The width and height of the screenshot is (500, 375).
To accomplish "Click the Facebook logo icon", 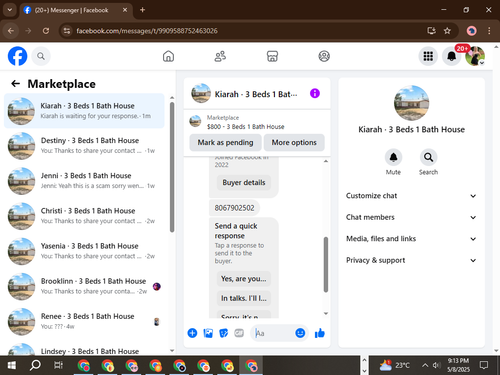I will (17, 56).
